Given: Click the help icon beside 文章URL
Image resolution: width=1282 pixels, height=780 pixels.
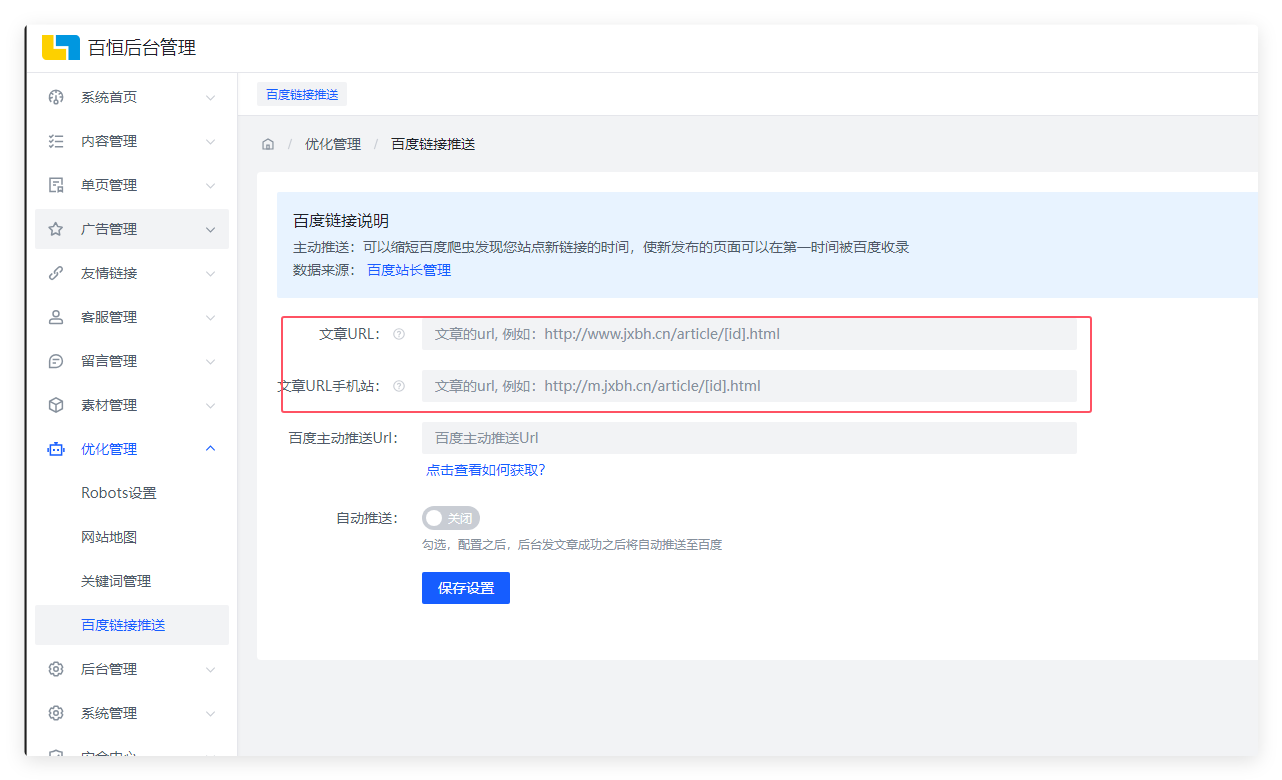Looking at the screenshot, I should [399, 334].
